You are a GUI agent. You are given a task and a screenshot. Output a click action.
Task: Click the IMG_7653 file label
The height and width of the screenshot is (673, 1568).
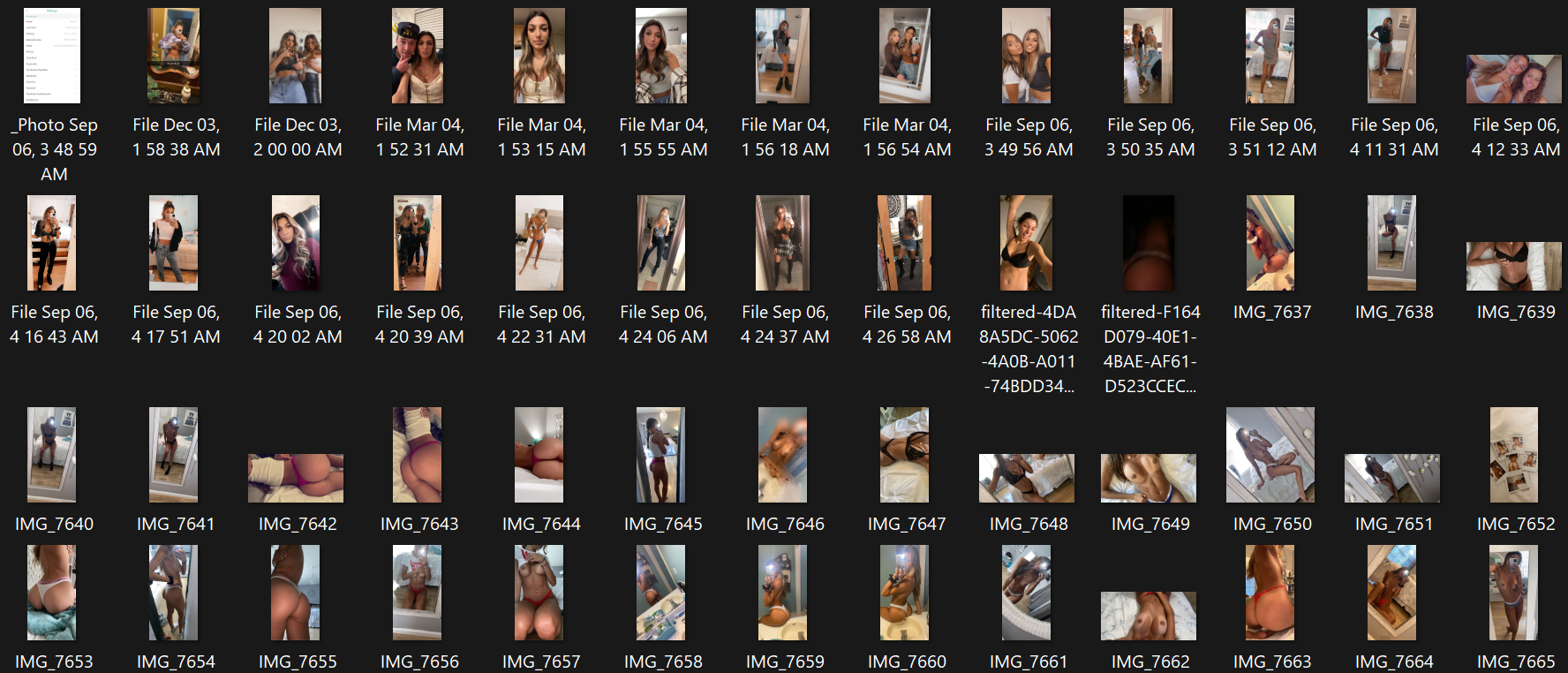tap(54, 662)
